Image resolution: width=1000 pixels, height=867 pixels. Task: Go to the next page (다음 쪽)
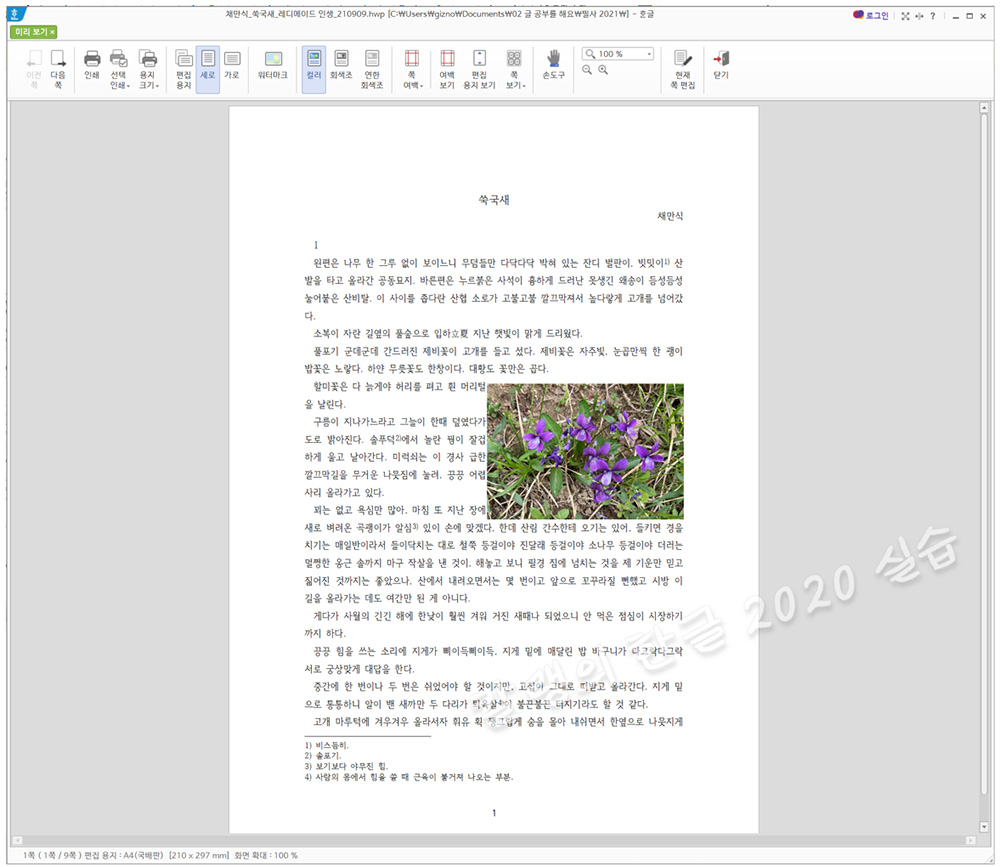(58, 69)
